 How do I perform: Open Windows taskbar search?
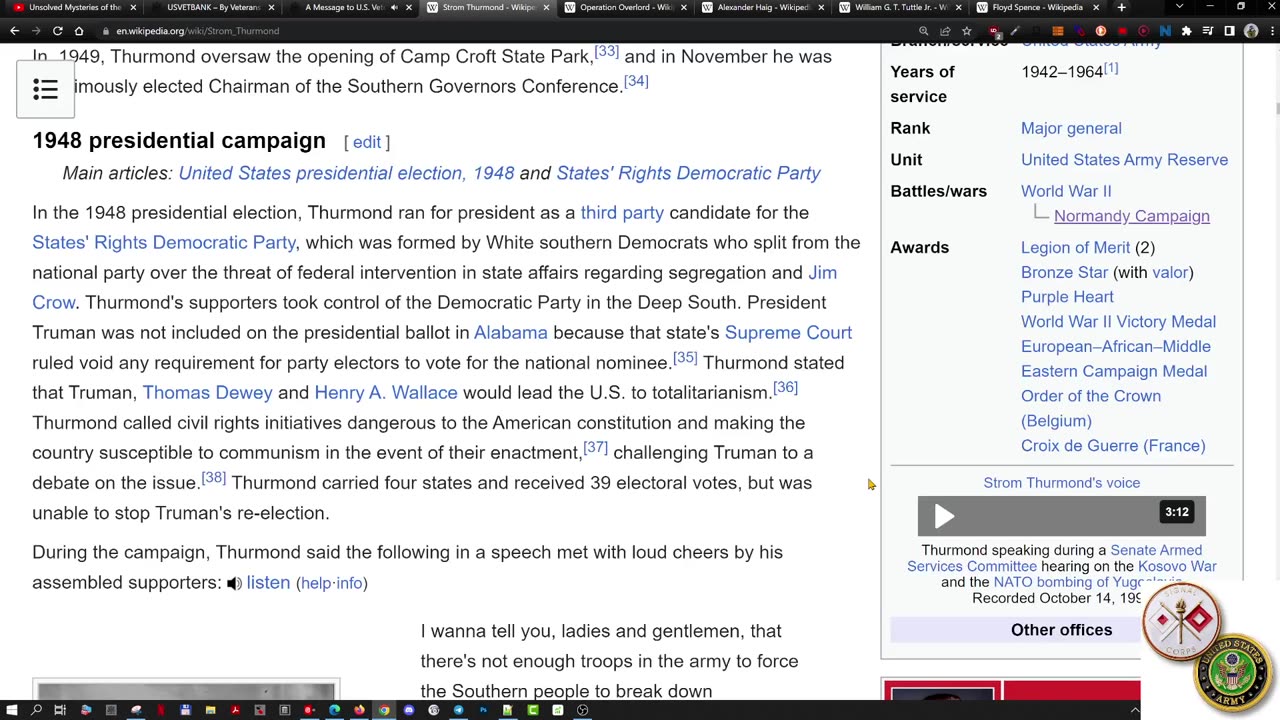pos(36,710)
